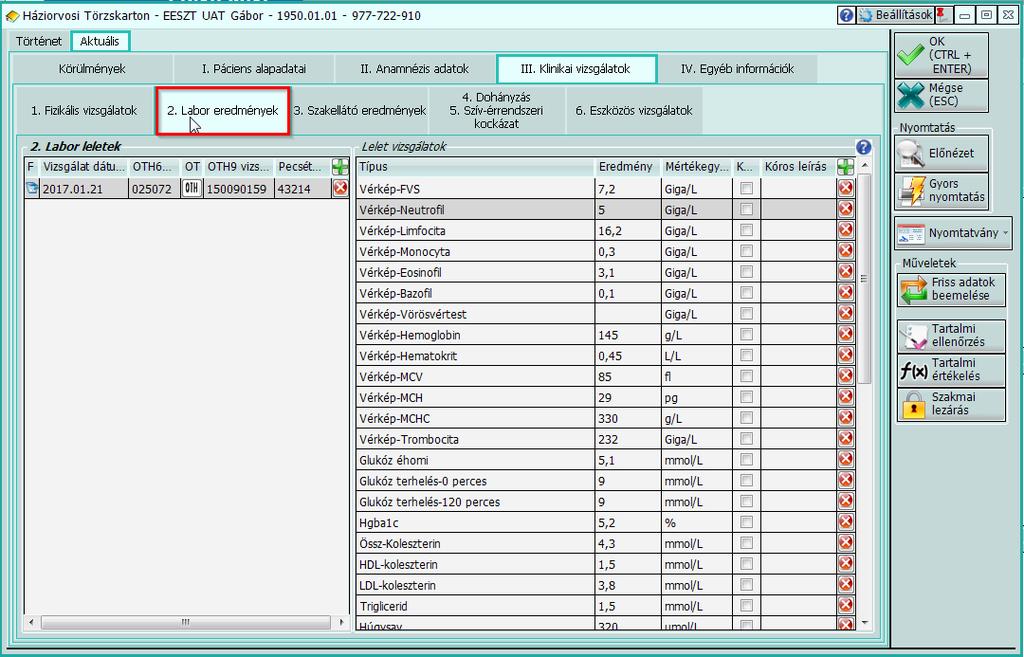The height and width of the screenshot is (657, 1024).
Task: Remove the Vérkép-Vörösvértest row
Action: pos(846,314)
